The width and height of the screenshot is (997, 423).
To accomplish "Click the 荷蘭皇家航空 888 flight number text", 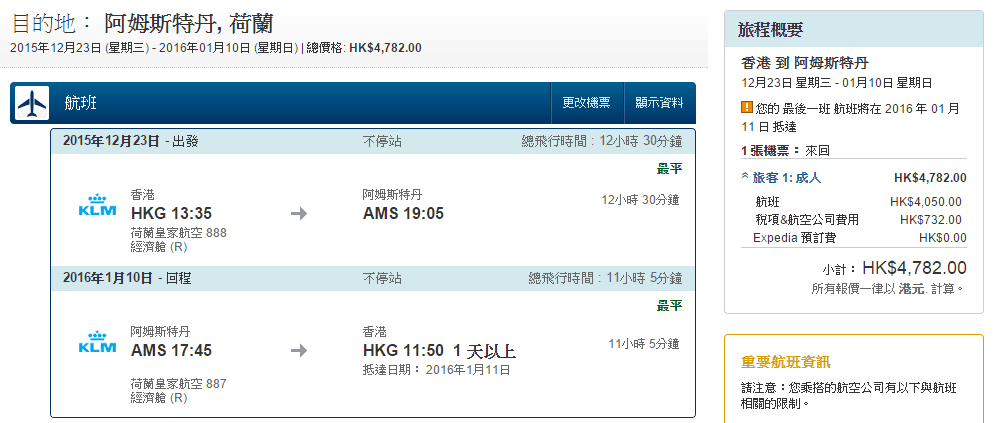I will tap(178, 232).
